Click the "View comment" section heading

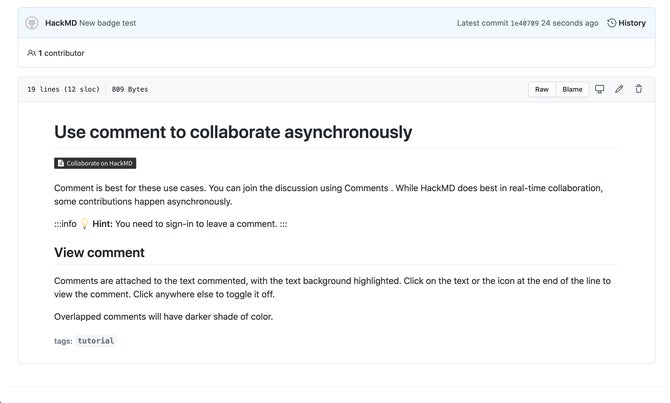tap(99, 253)
